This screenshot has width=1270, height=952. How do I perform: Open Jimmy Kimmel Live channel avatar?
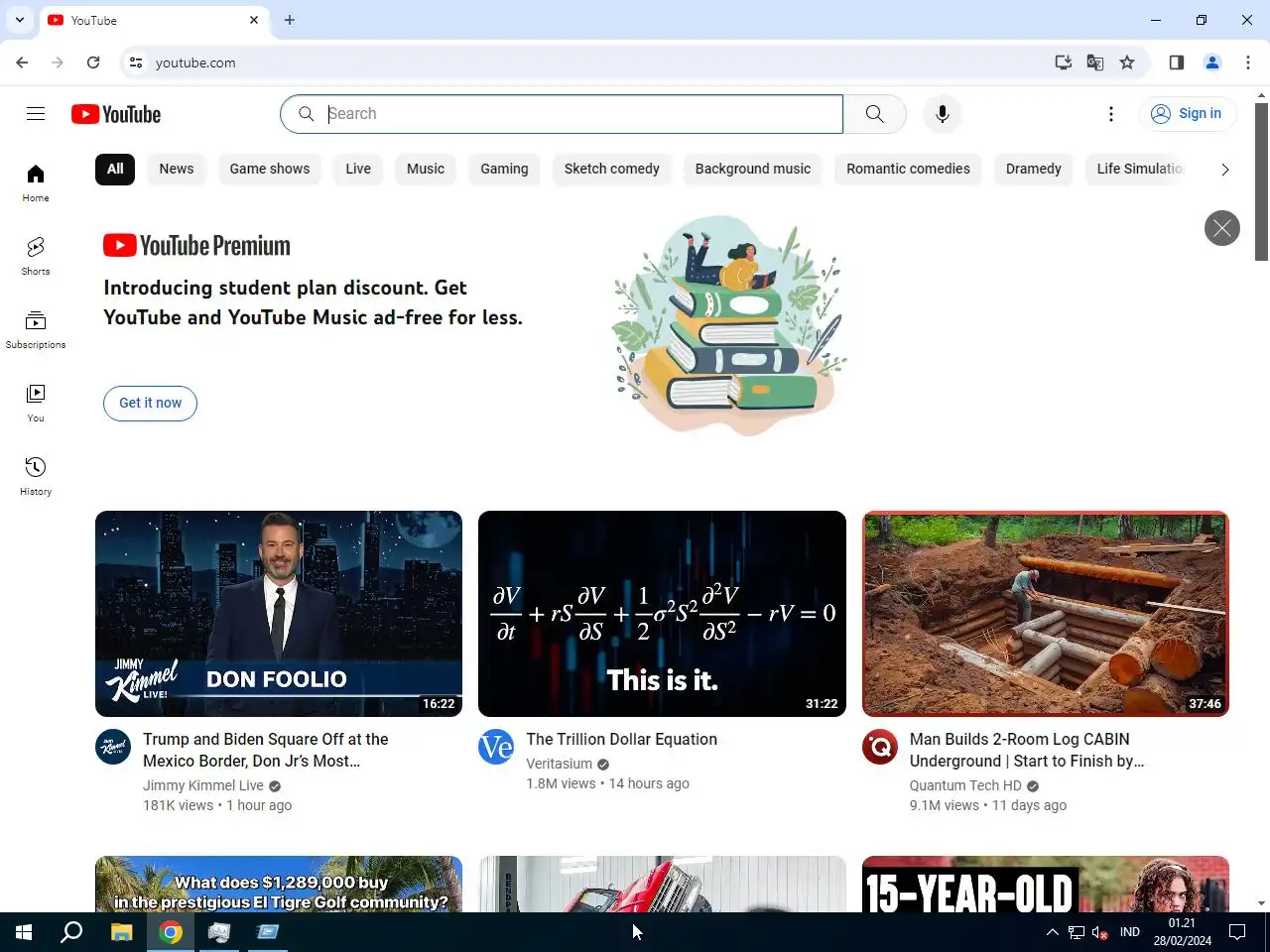tap(113, 747)
